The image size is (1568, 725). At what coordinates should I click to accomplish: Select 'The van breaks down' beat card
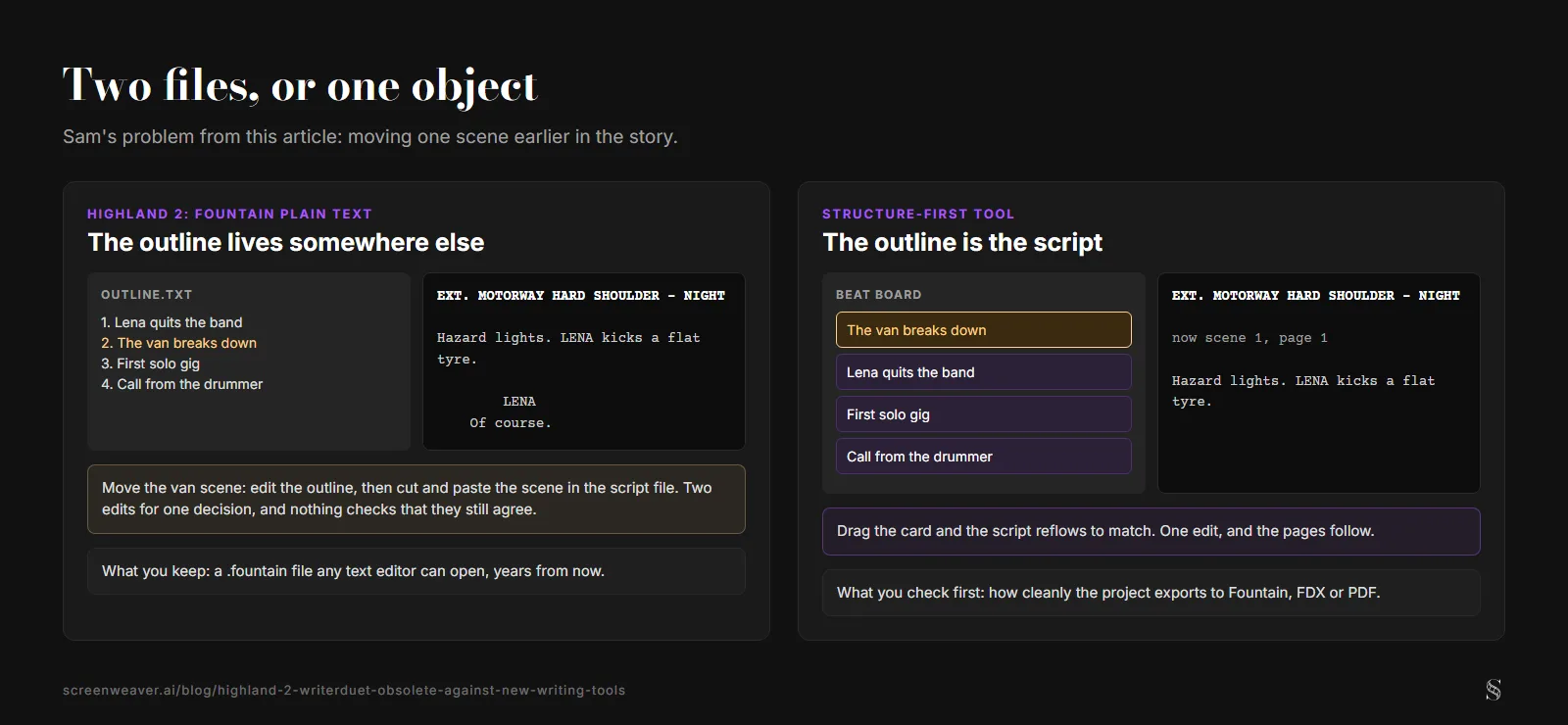pos(983,330)
